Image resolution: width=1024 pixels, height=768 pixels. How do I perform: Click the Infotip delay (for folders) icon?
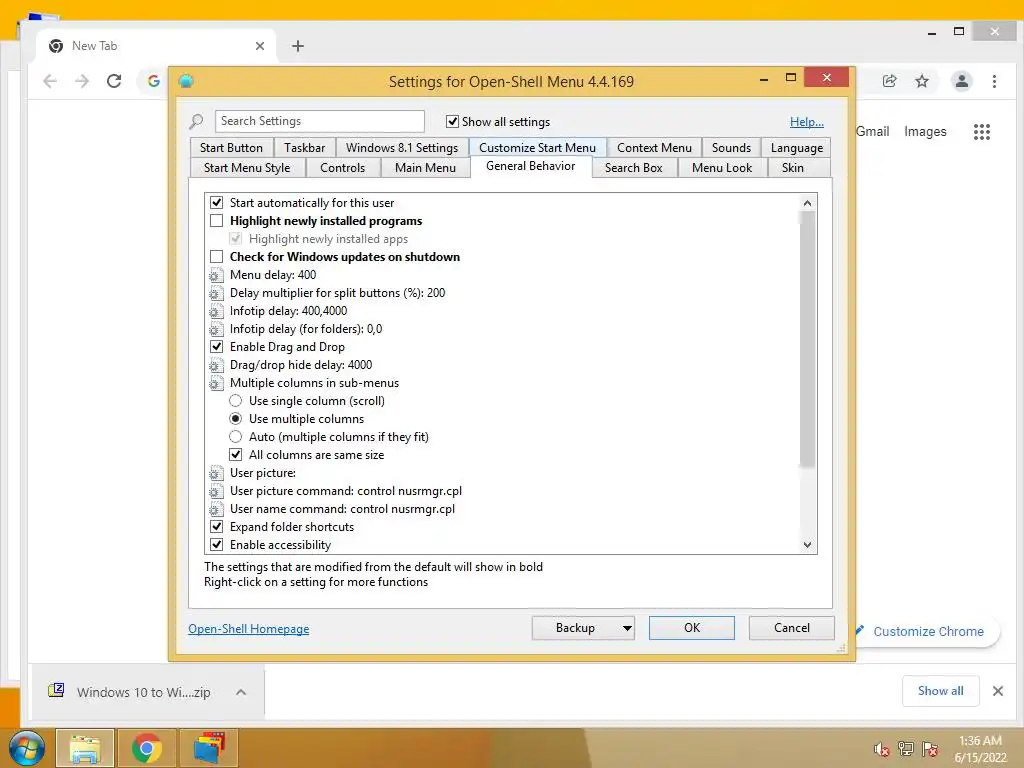pyautogui.click(x=216, y=329)
